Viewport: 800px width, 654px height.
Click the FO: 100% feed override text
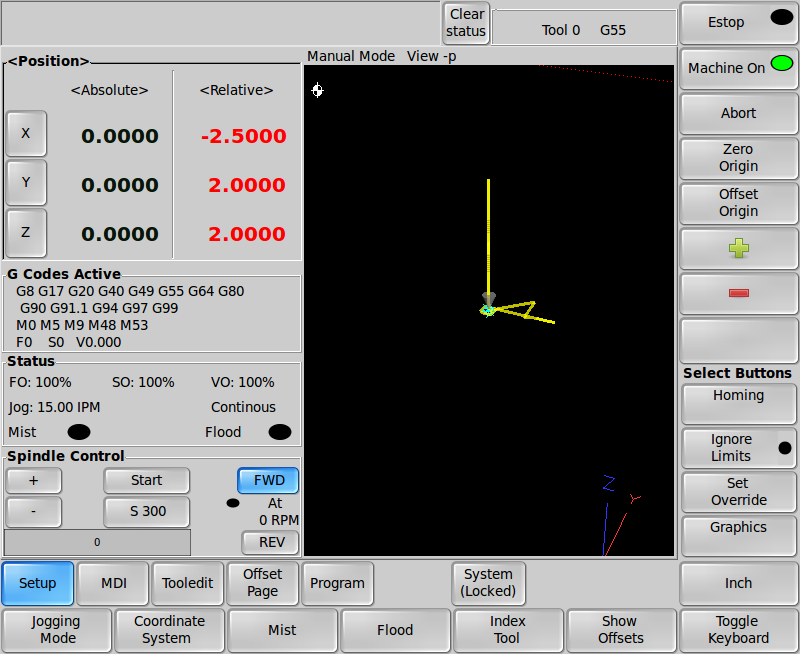click(40, 383)
